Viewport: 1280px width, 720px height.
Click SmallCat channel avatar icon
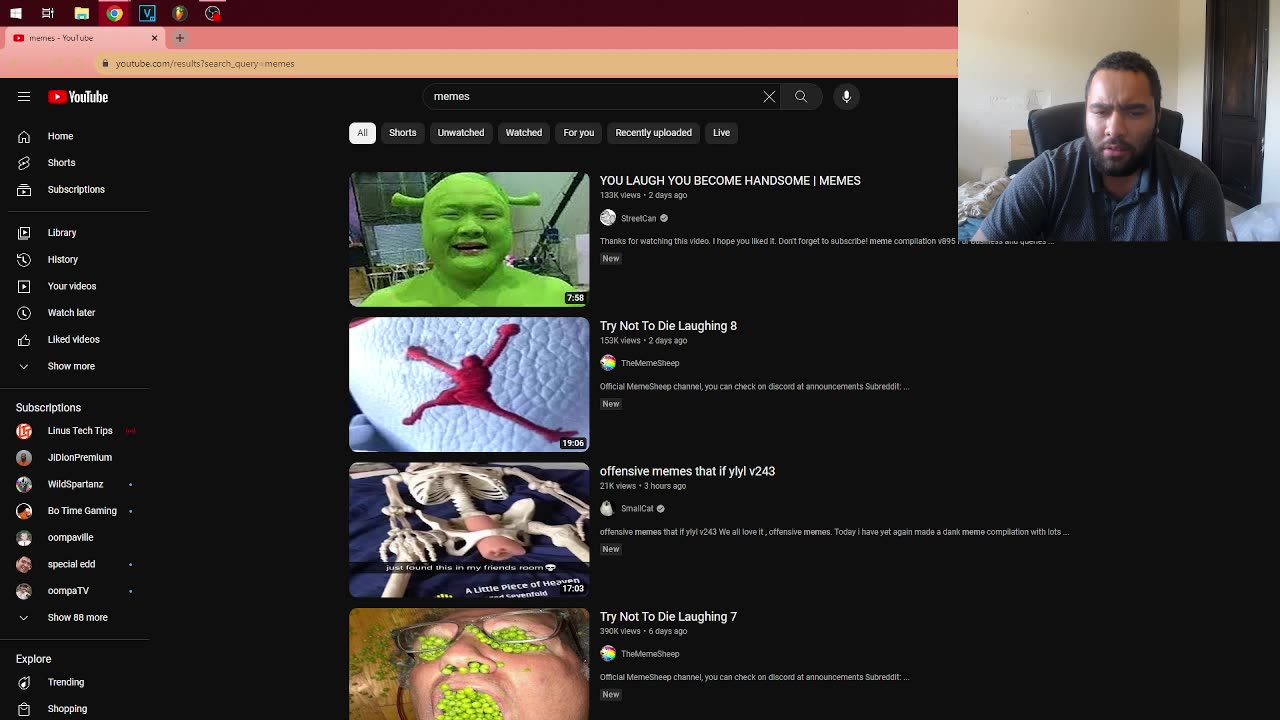point(608,508)
